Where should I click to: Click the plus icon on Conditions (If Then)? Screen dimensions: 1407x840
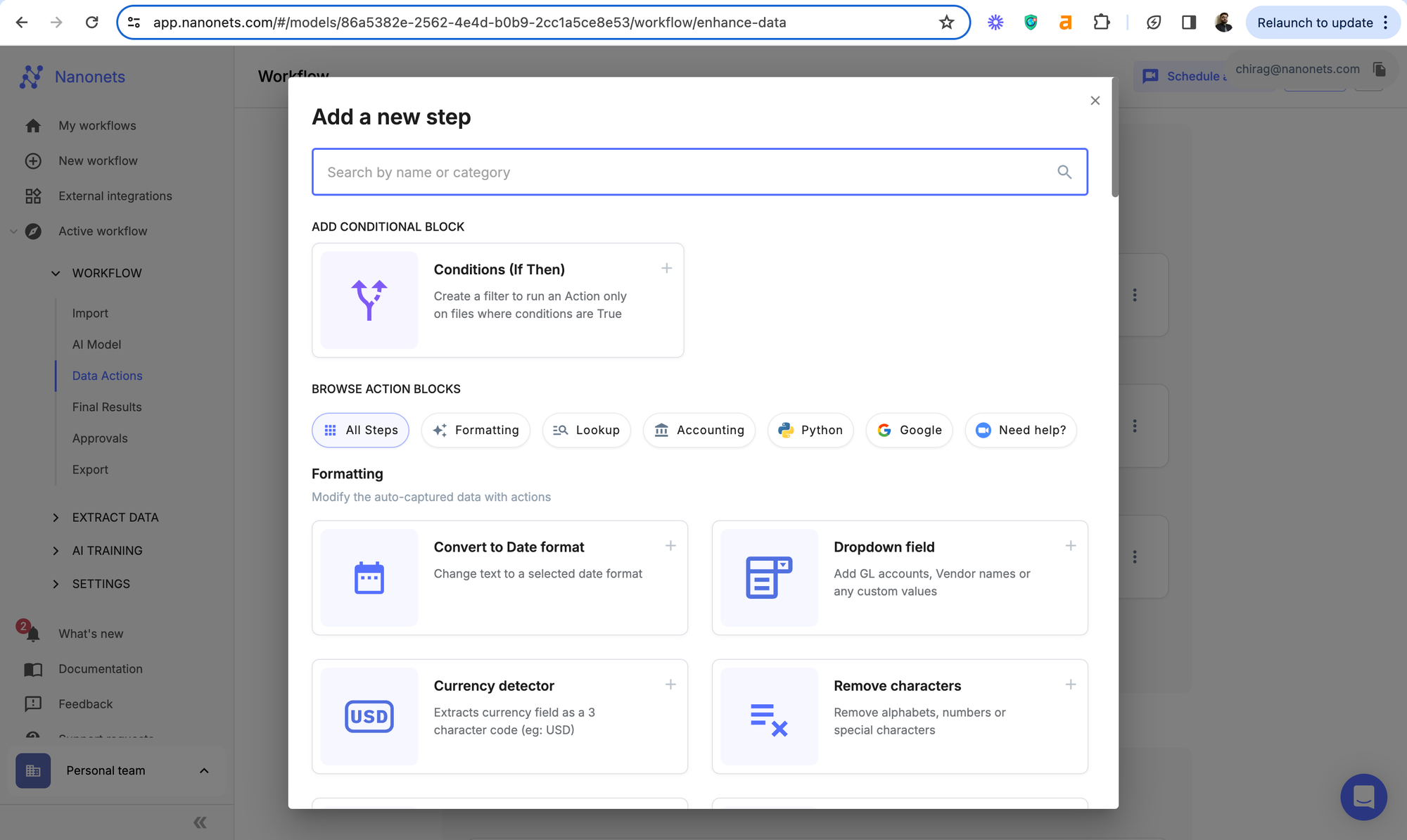pos(666,268)
